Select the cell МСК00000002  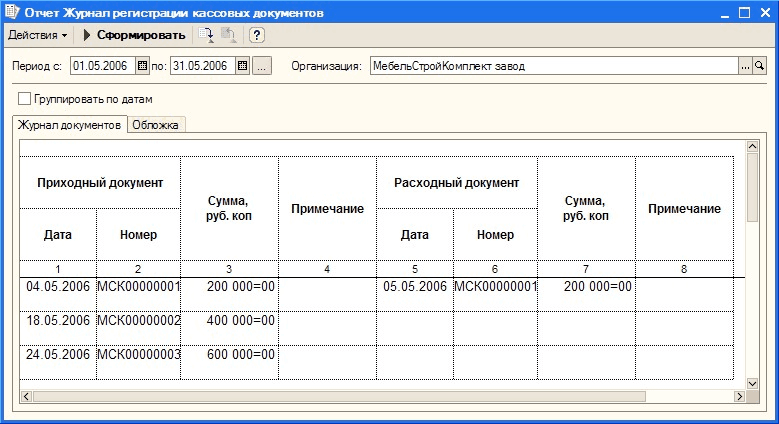pos(138,329)
